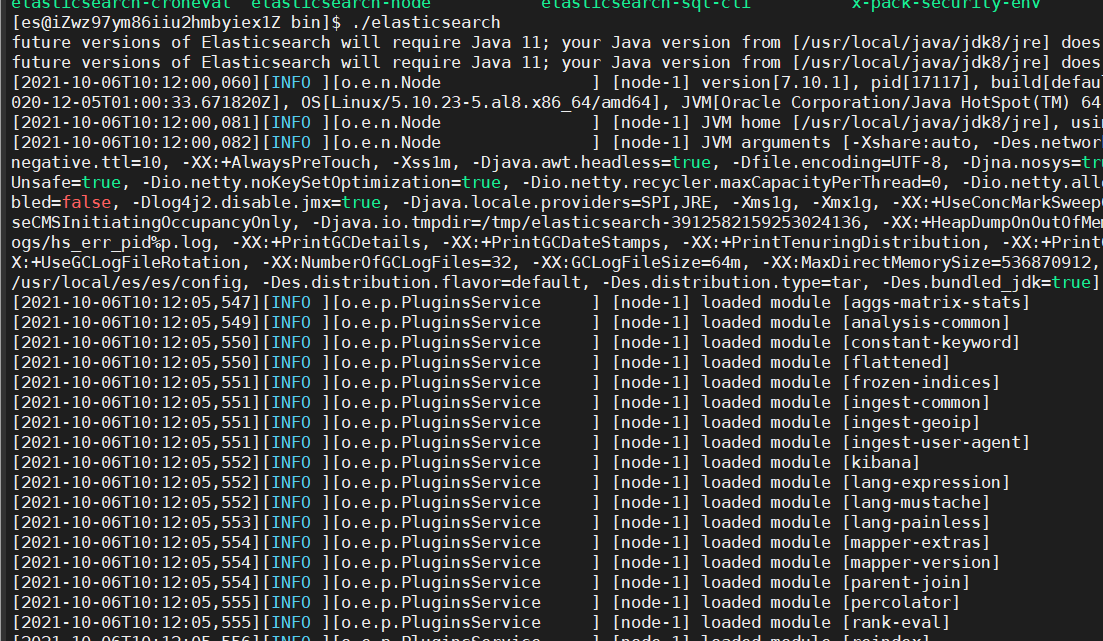Click o.e.p.PluginsService on the aggs-matrix-stats line
Viewport: 1103px width, 641px height.
(x=441, y=303)
